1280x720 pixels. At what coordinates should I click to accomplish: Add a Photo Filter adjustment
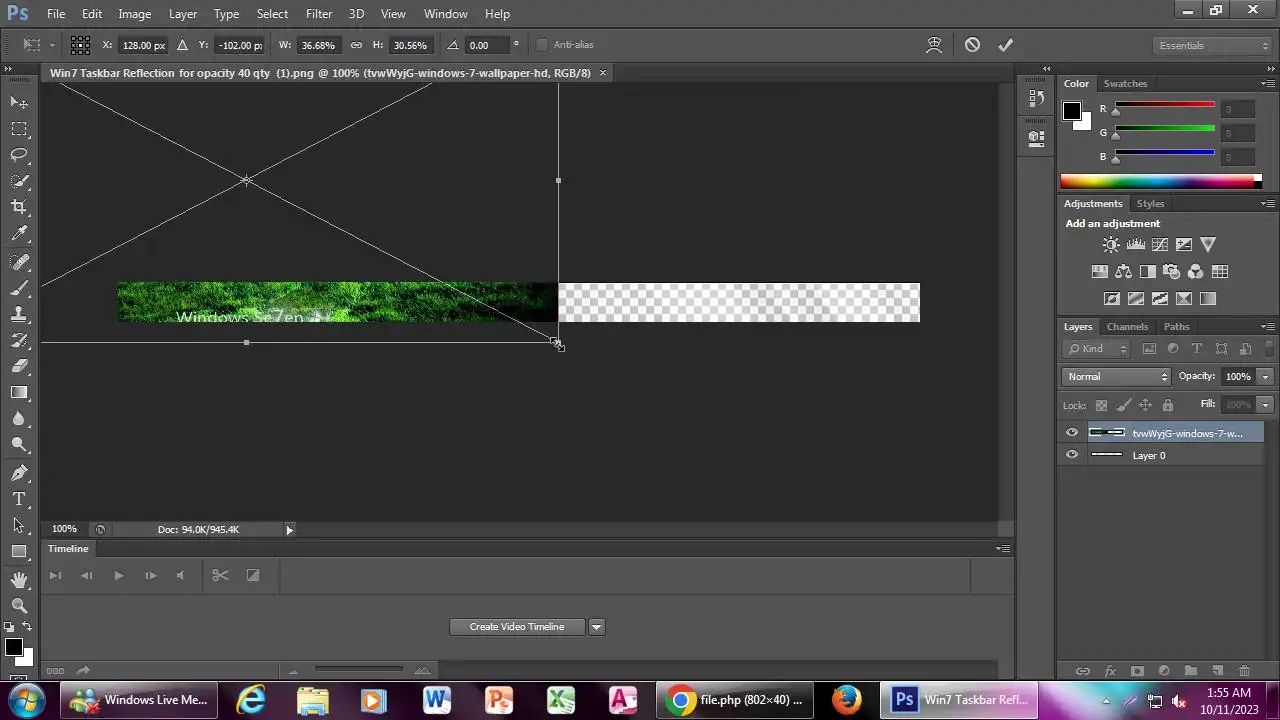[x=1172, y=272]
